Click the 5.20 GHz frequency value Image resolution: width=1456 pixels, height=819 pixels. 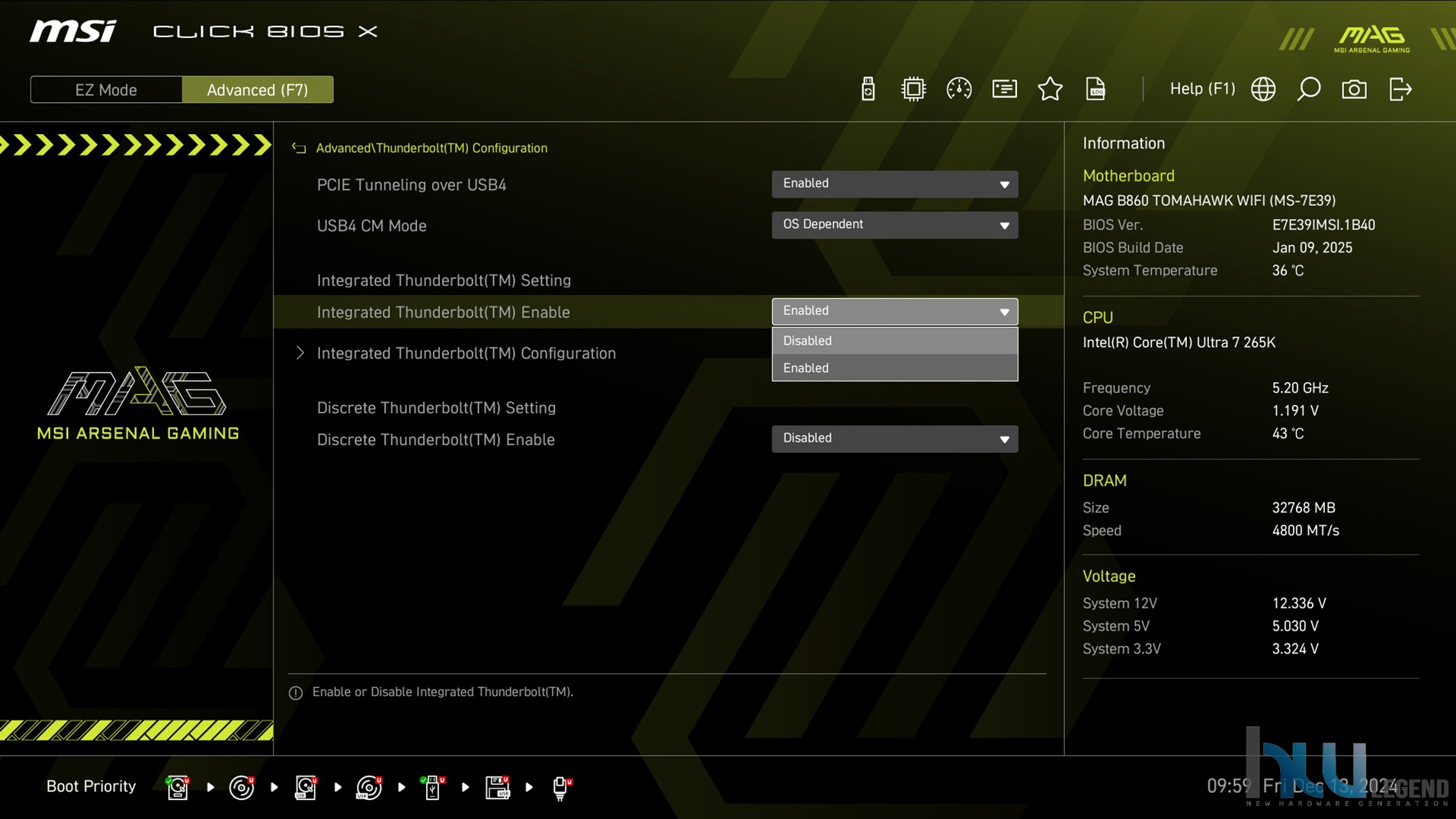click(x=1300, y=387)
